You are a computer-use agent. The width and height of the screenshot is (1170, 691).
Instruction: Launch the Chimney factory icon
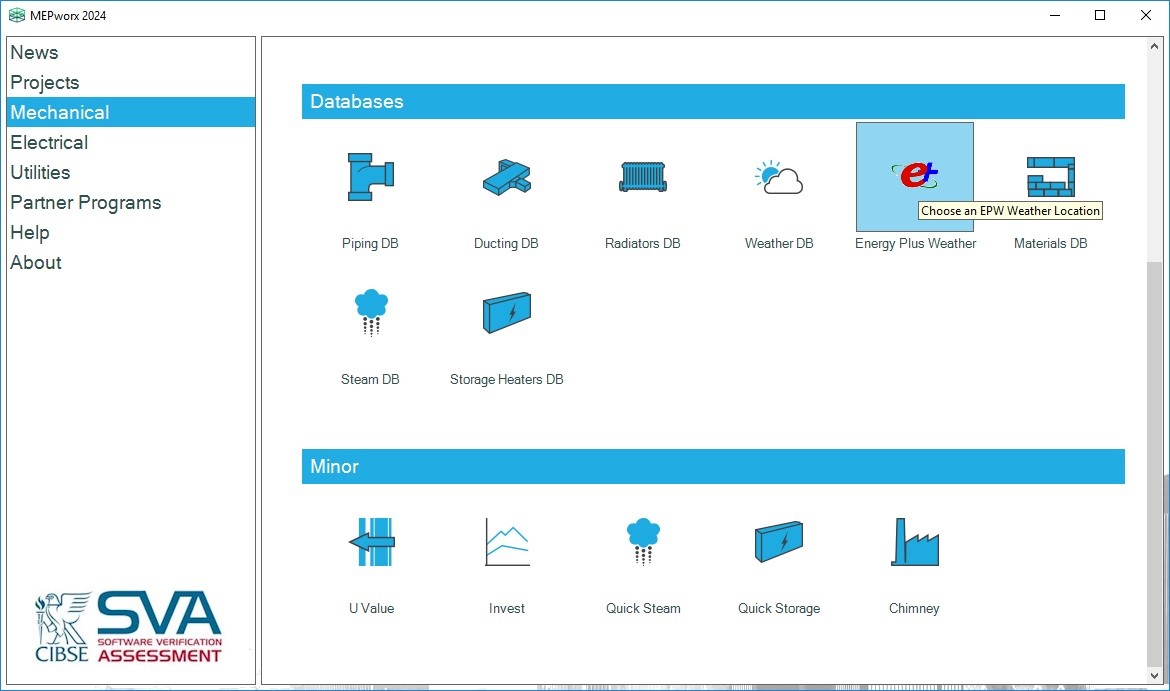coord(915,542)
